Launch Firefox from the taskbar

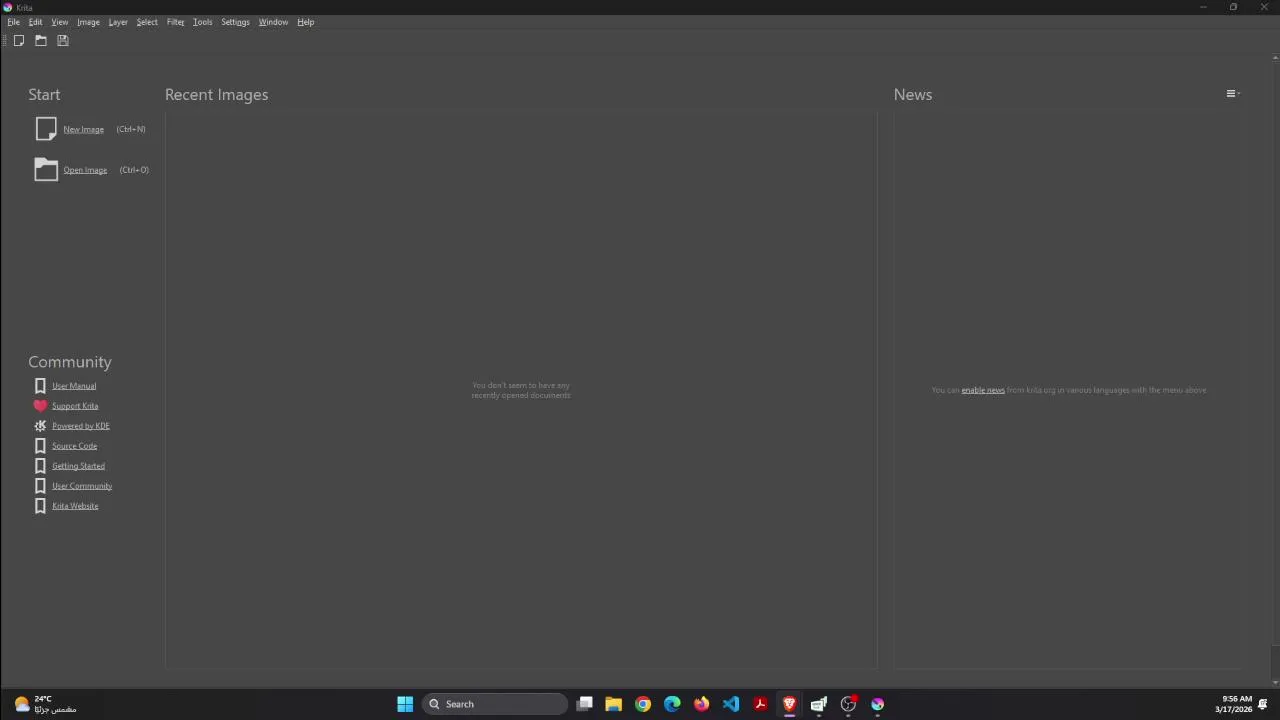point(702,704)
